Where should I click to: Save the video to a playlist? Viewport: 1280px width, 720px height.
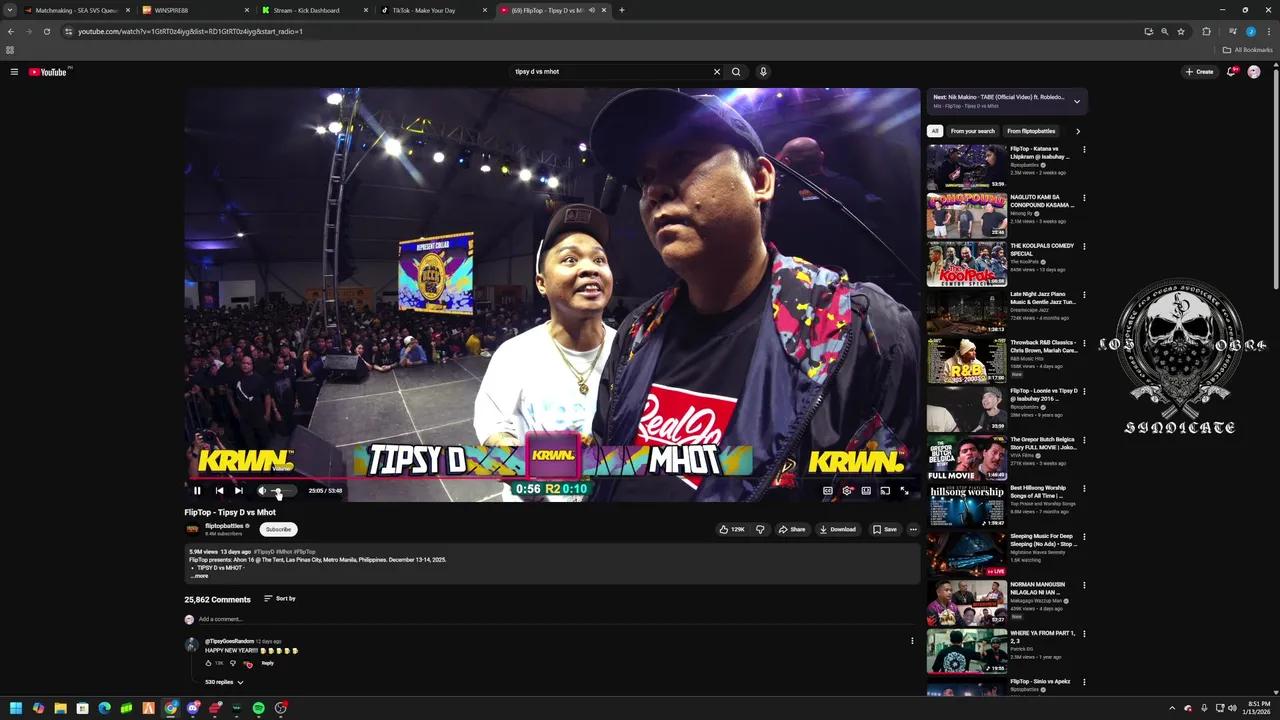(885, 529)
